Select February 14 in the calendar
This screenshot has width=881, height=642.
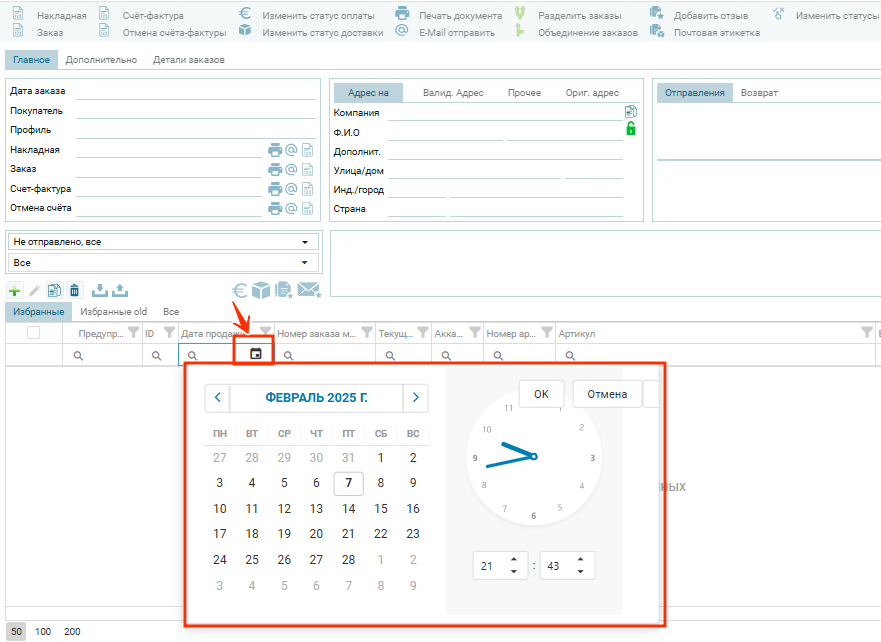[348, 508]
